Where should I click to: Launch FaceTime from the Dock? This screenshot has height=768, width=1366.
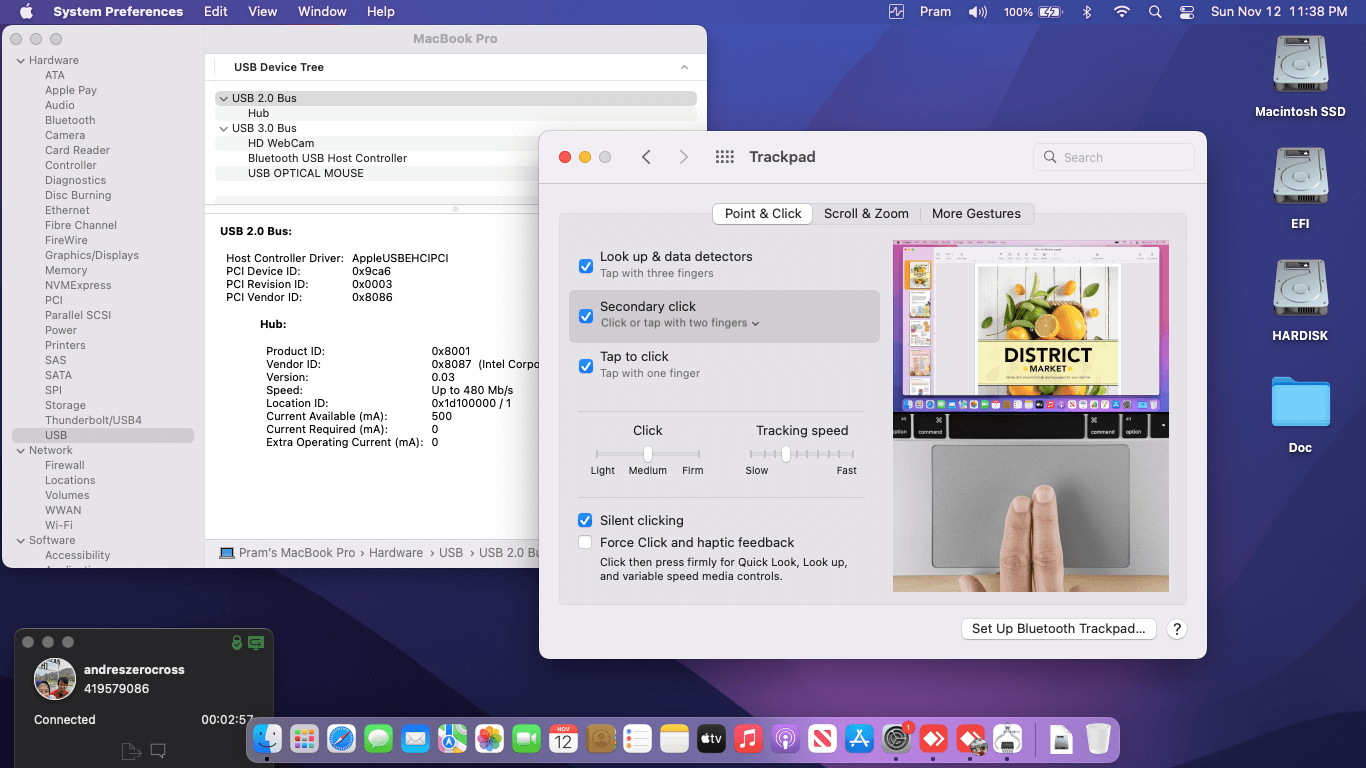(526, 739)
